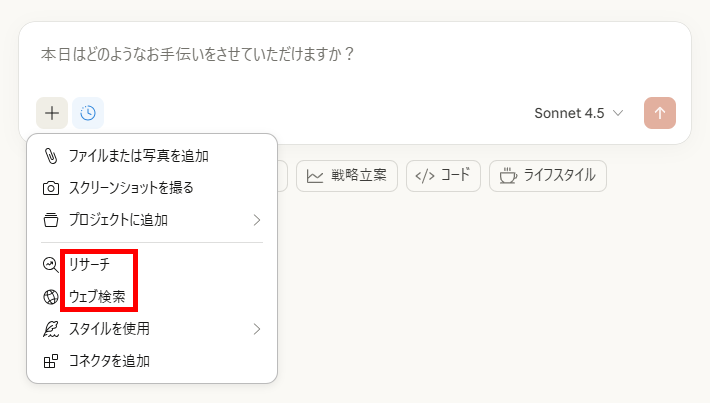The image size is (710, 403).
Task: Click the plus attachment button
Action: (52, 113)
